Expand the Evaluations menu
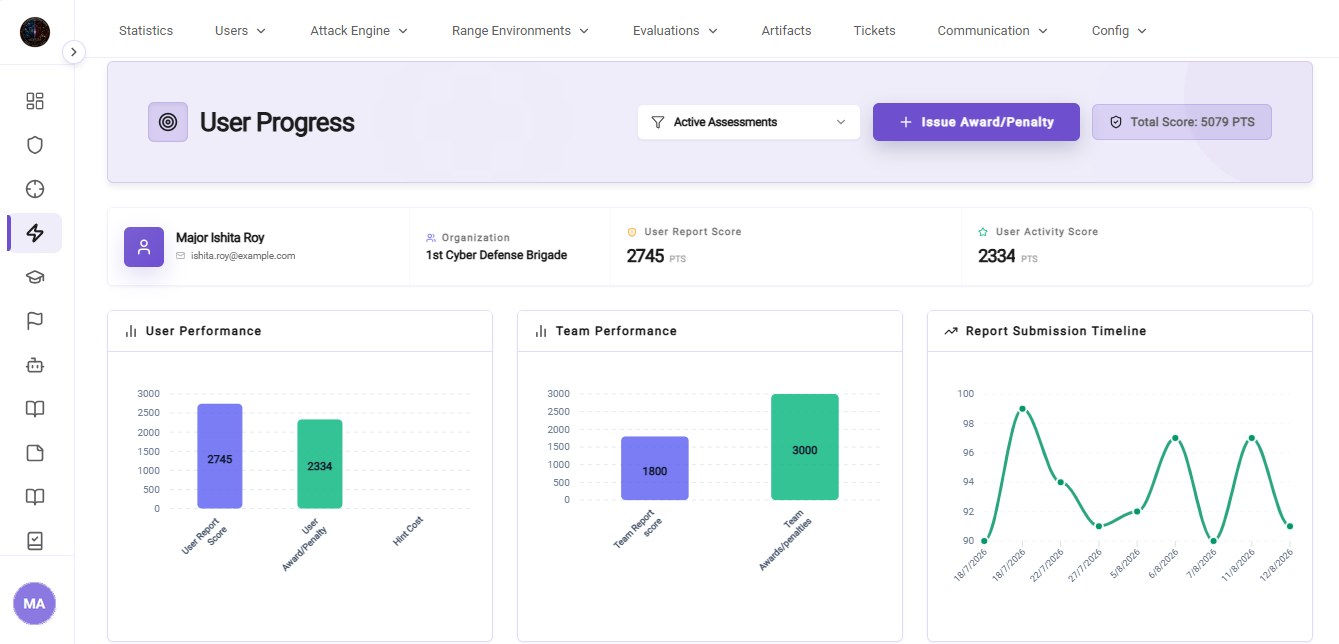This screenshot has height=644, width=1339. pyautogui.click(x=675, y=31)
